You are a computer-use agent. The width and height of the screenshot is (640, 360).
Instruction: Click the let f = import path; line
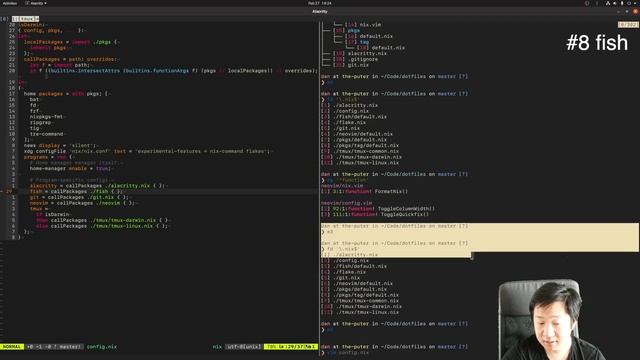pos(60,65)
